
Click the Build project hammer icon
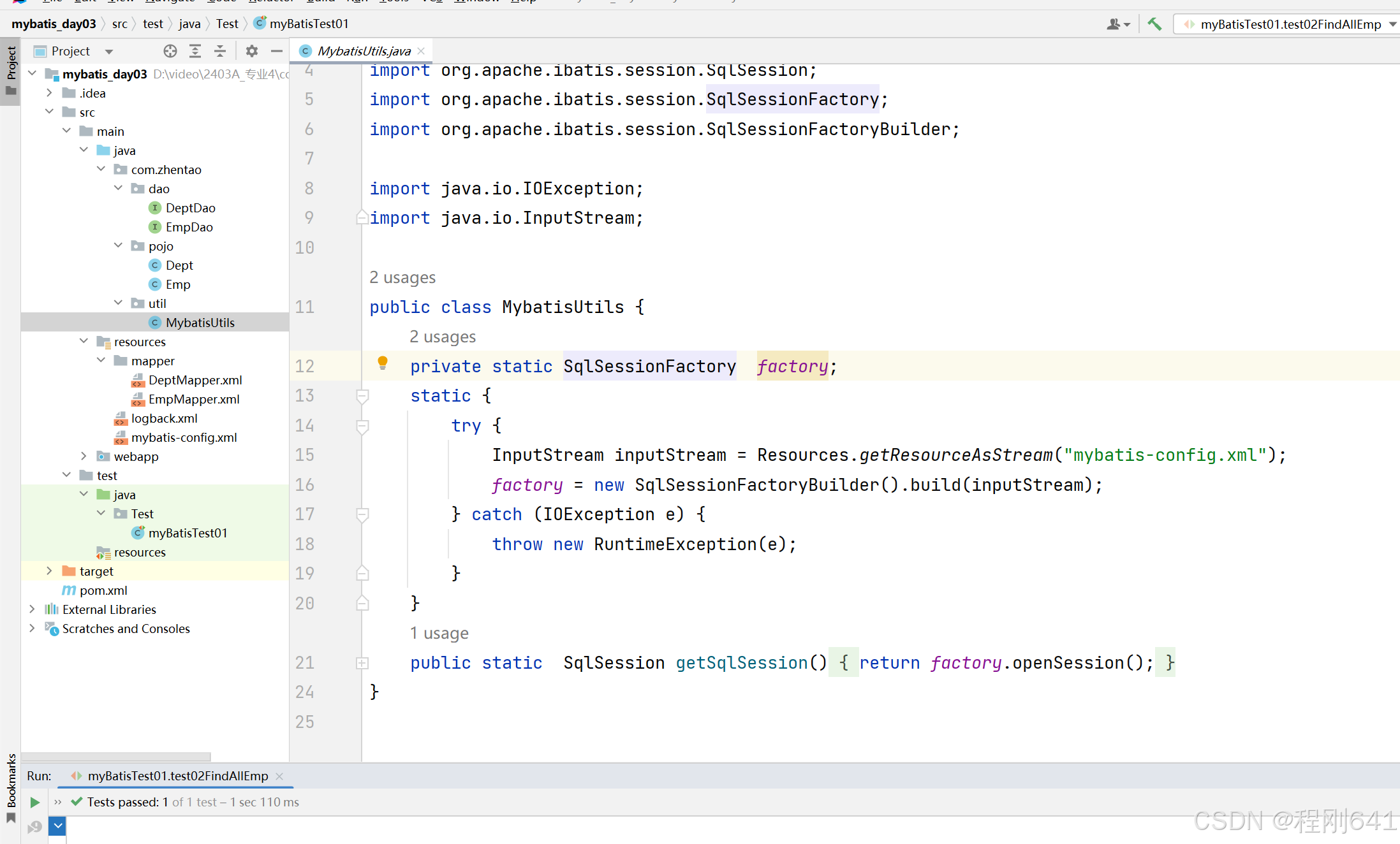point(1154,24)
